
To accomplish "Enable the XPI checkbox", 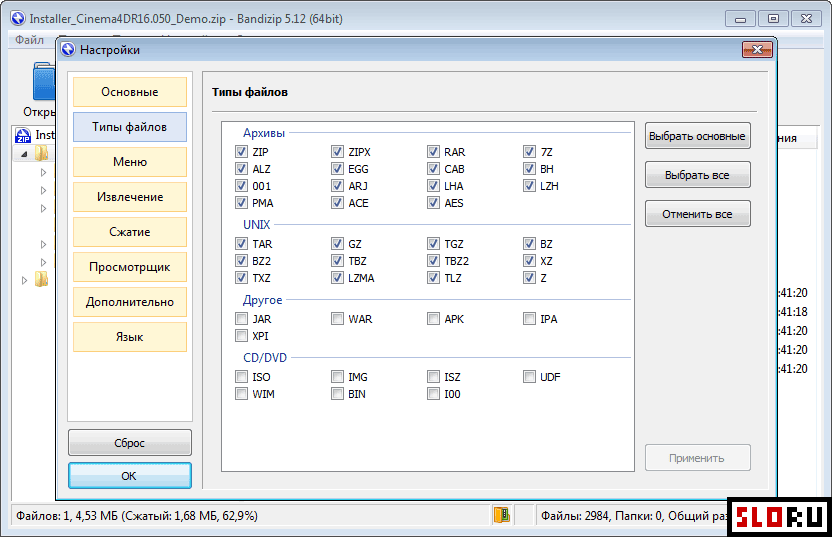I will [x=241, y=335].
